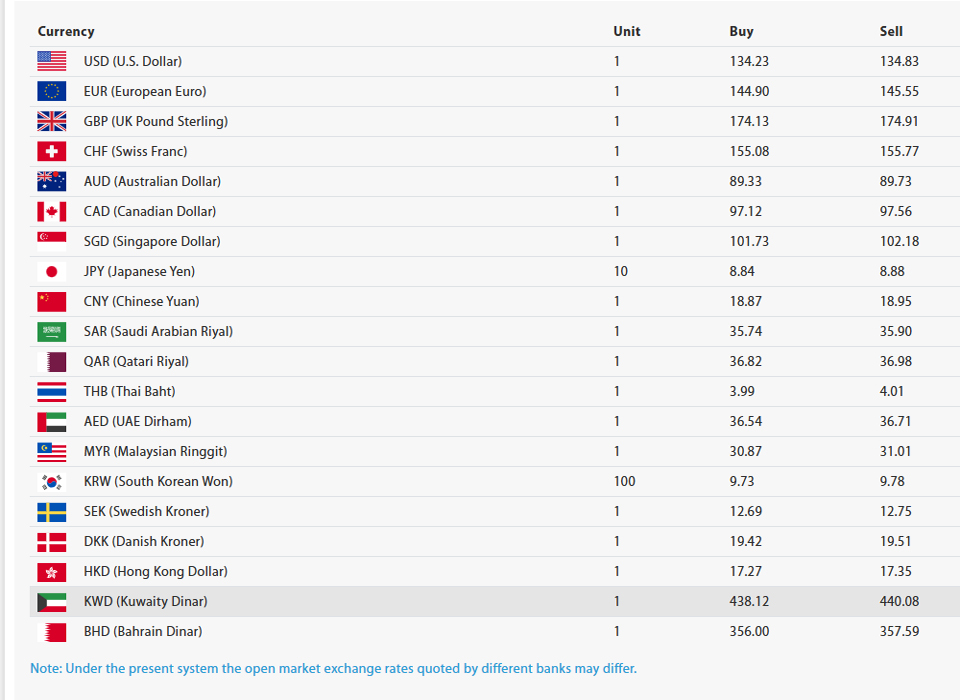Click the Japanese flag icon
This screenshot has height=700, width=960.
(x=51, y=271)
